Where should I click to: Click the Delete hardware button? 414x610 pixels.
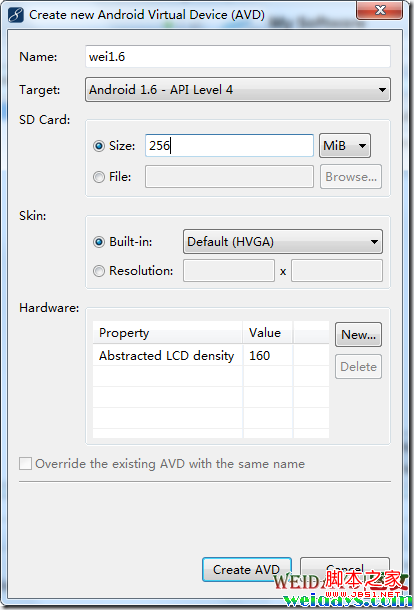pos(358,366)
